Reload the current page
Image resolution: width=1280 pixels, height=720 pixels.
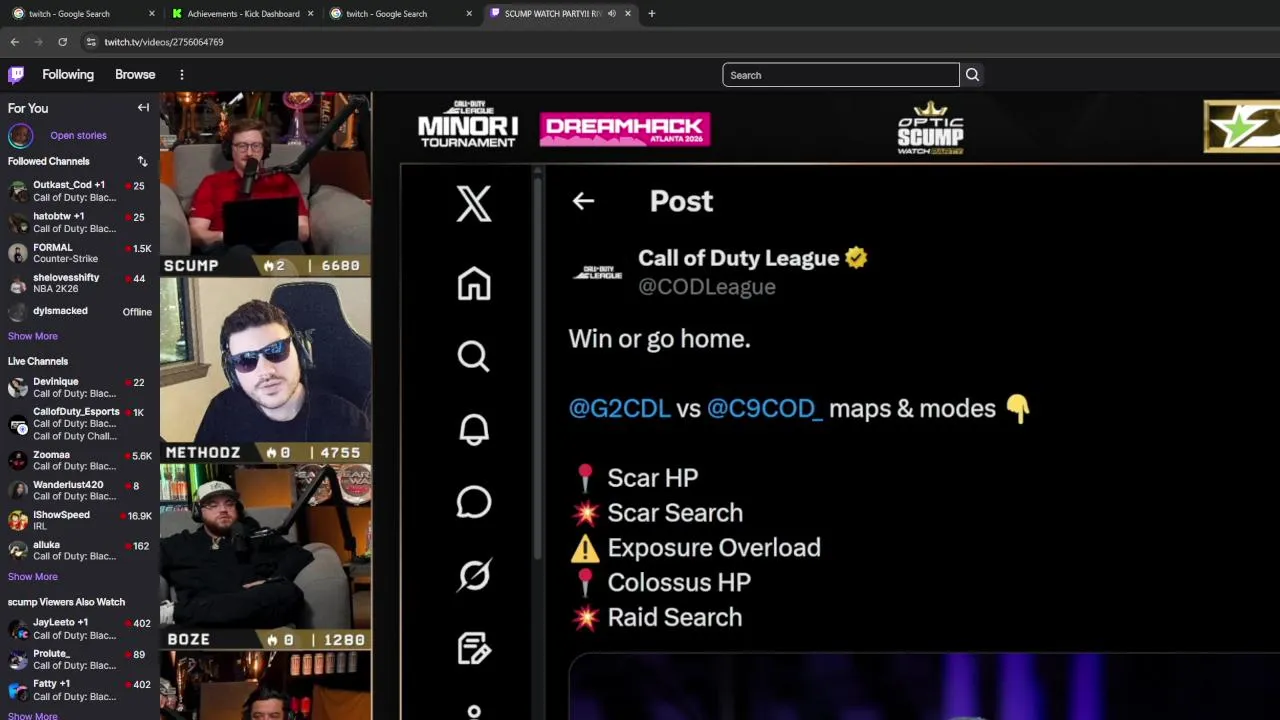(x=62, y=42)
